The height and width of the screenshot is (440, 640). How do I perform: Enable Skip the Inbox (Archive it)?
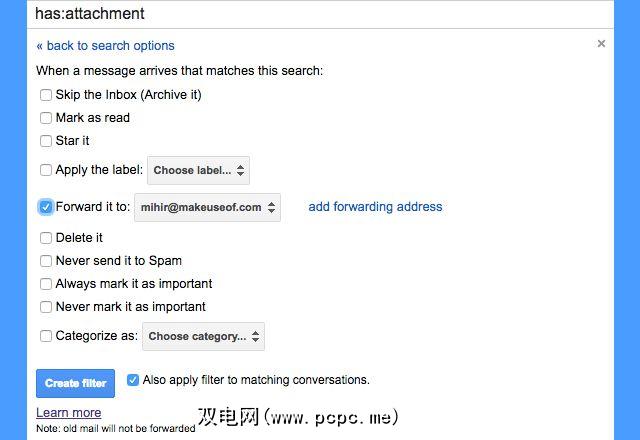[x=46, y=95]
